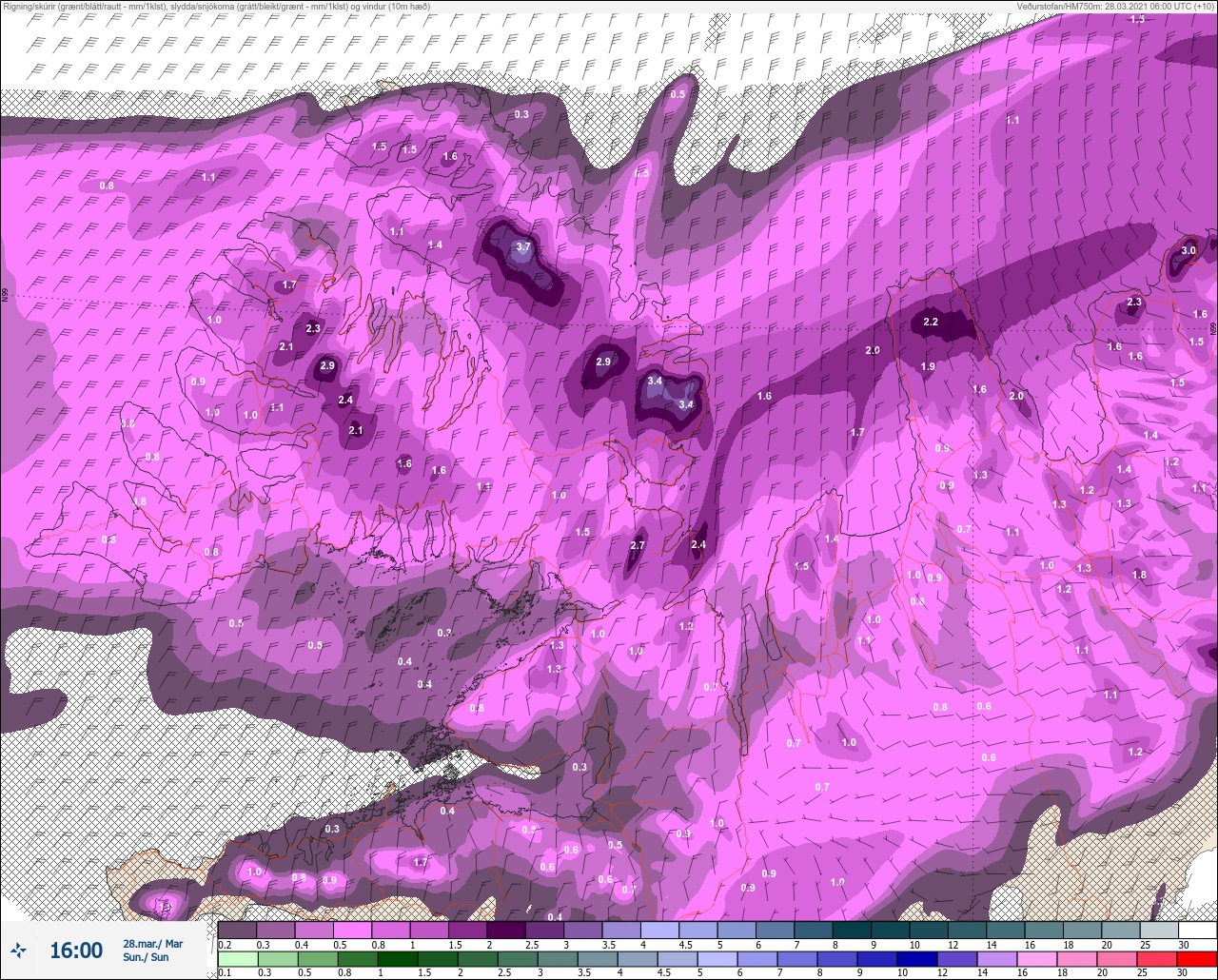
Task: Click the 3.0 precipitation value near the right edge
Action: [x=1189, y=250]
